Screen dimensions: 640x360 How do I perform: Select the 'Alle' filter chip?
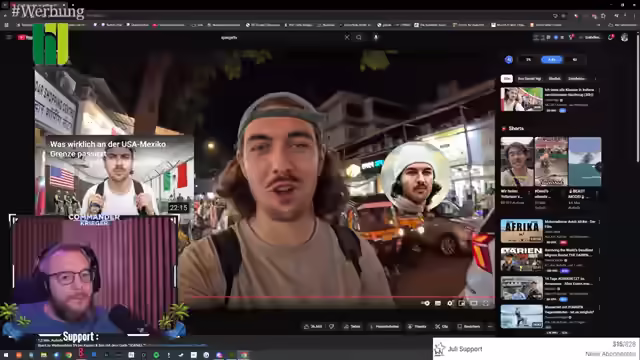coord(507,78)
